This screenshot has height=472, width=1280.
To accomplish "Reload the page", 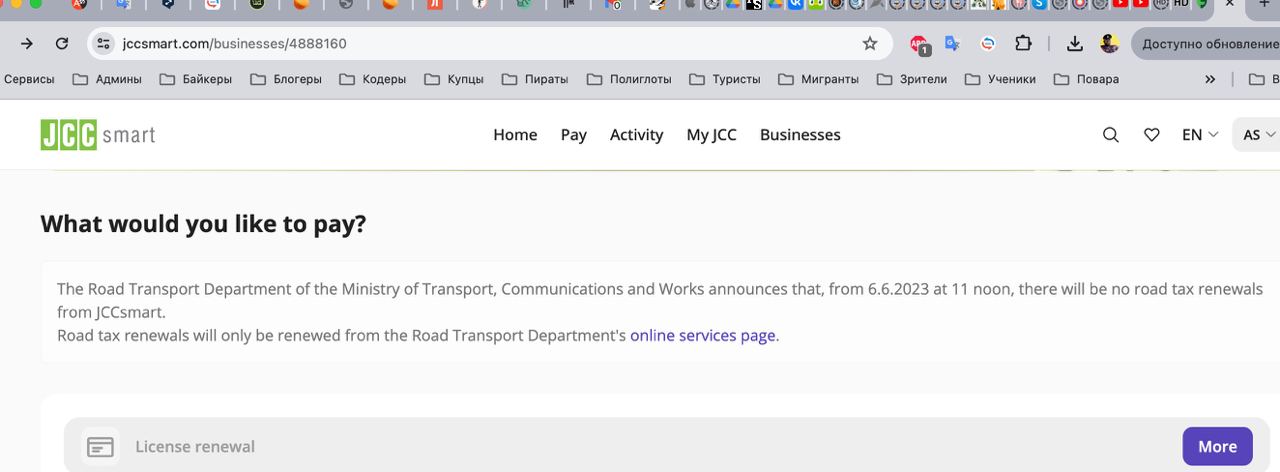I will 62,44.
